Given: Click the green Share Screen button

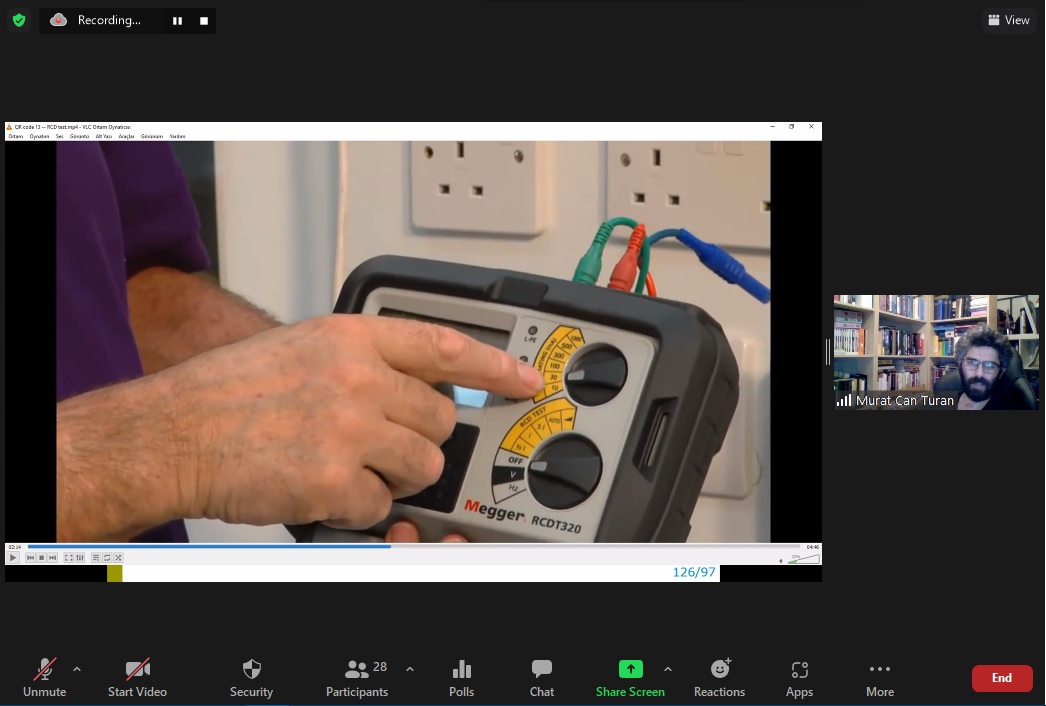Looking at the screenshot, I should click(x=630, y=677).
